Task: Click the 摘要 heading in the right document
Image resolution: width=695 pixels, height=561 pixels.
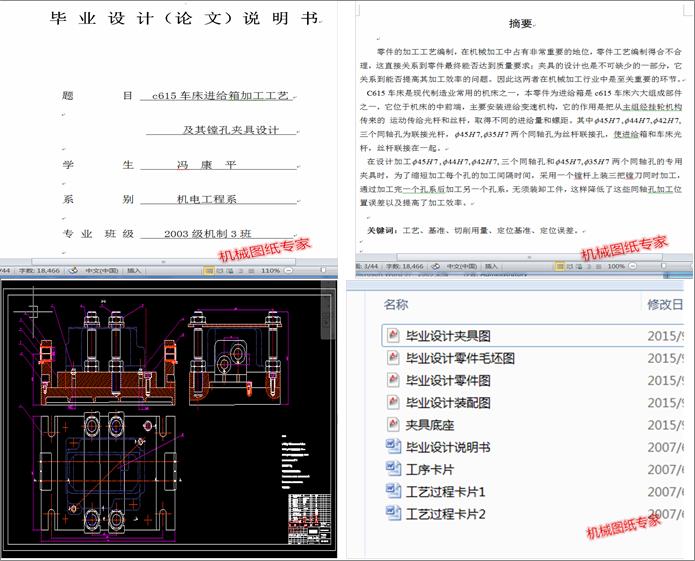Action: (520, 23)
